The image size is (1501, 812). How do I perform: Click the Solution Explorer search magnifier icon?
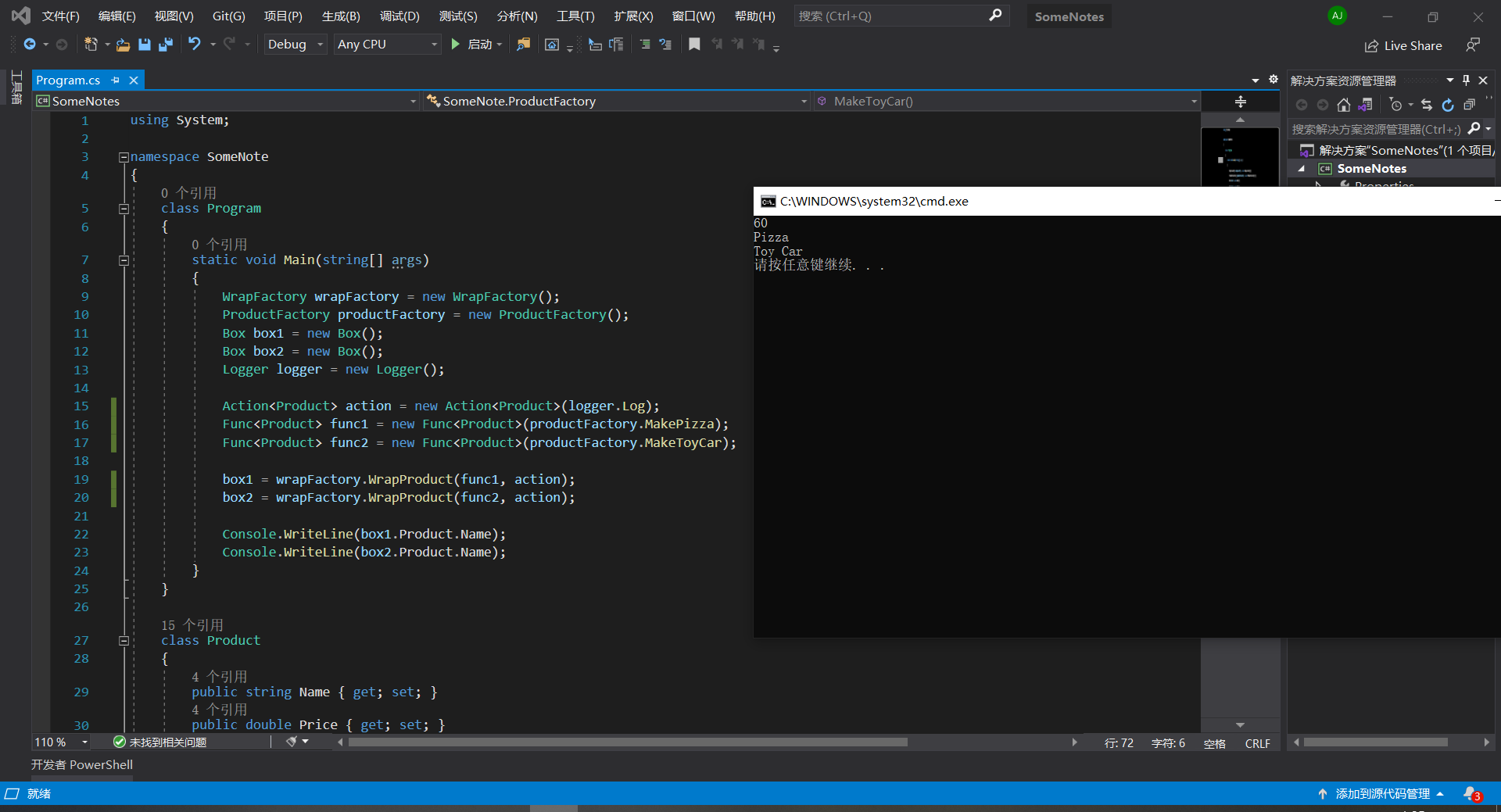pos(1474,129)
